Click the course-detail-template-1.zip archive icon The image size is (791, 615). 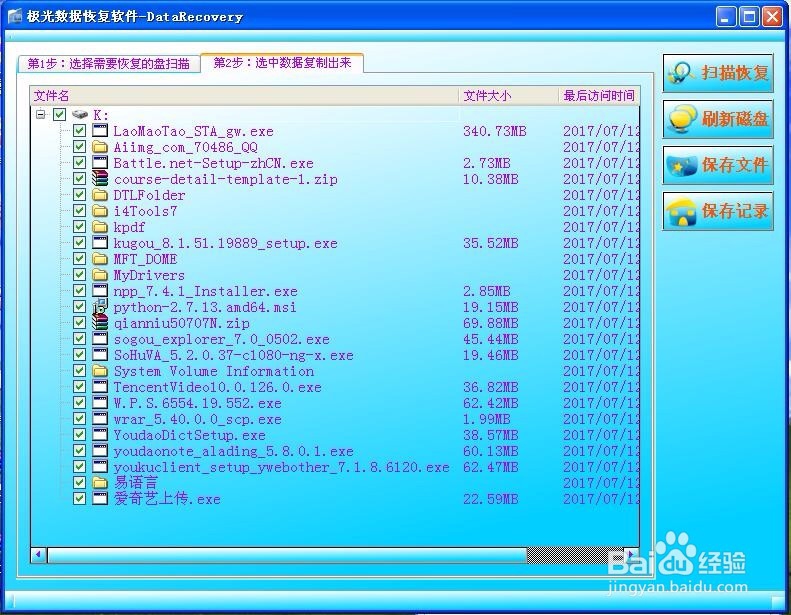tap(100, 179)
